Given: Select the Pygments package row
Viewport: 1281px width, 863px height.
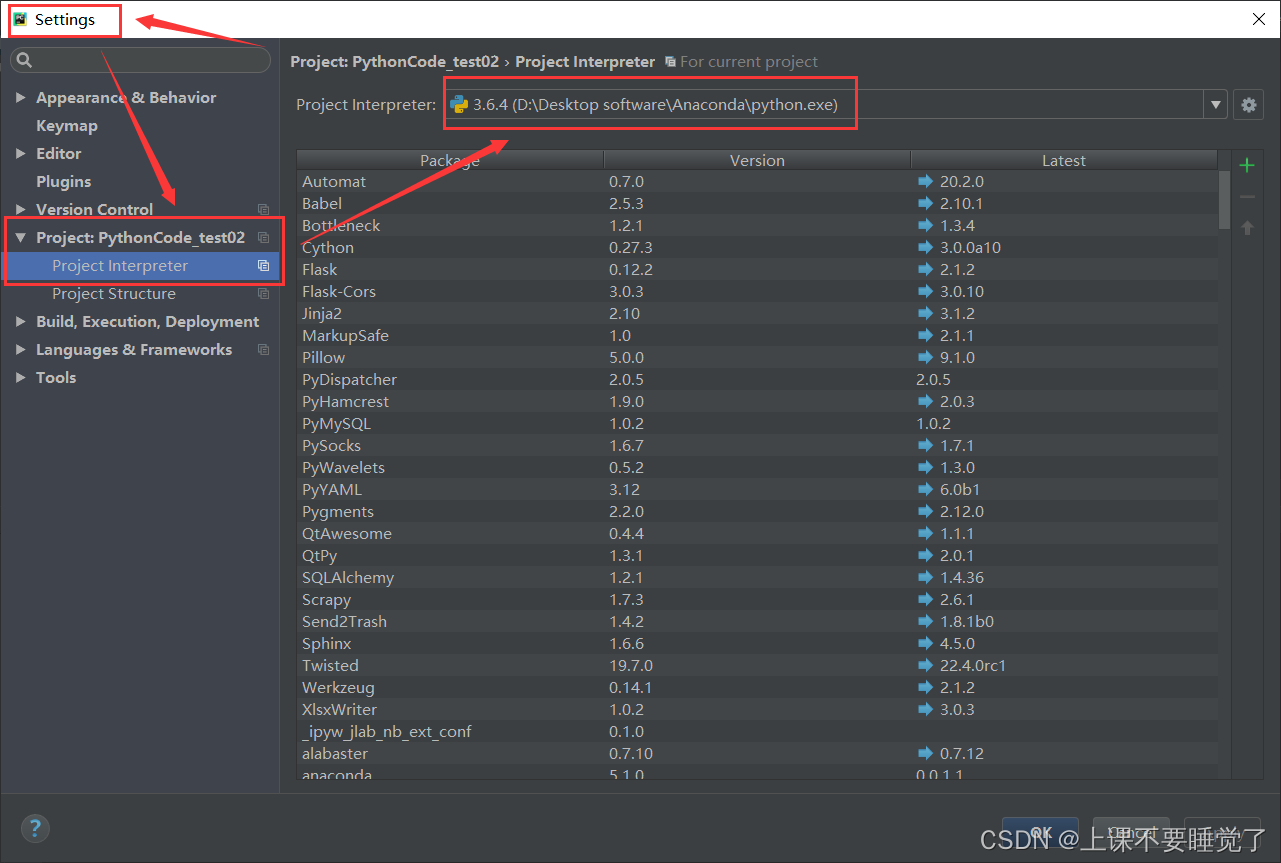Looking at the screenshot, I should [x=757, y=512].
